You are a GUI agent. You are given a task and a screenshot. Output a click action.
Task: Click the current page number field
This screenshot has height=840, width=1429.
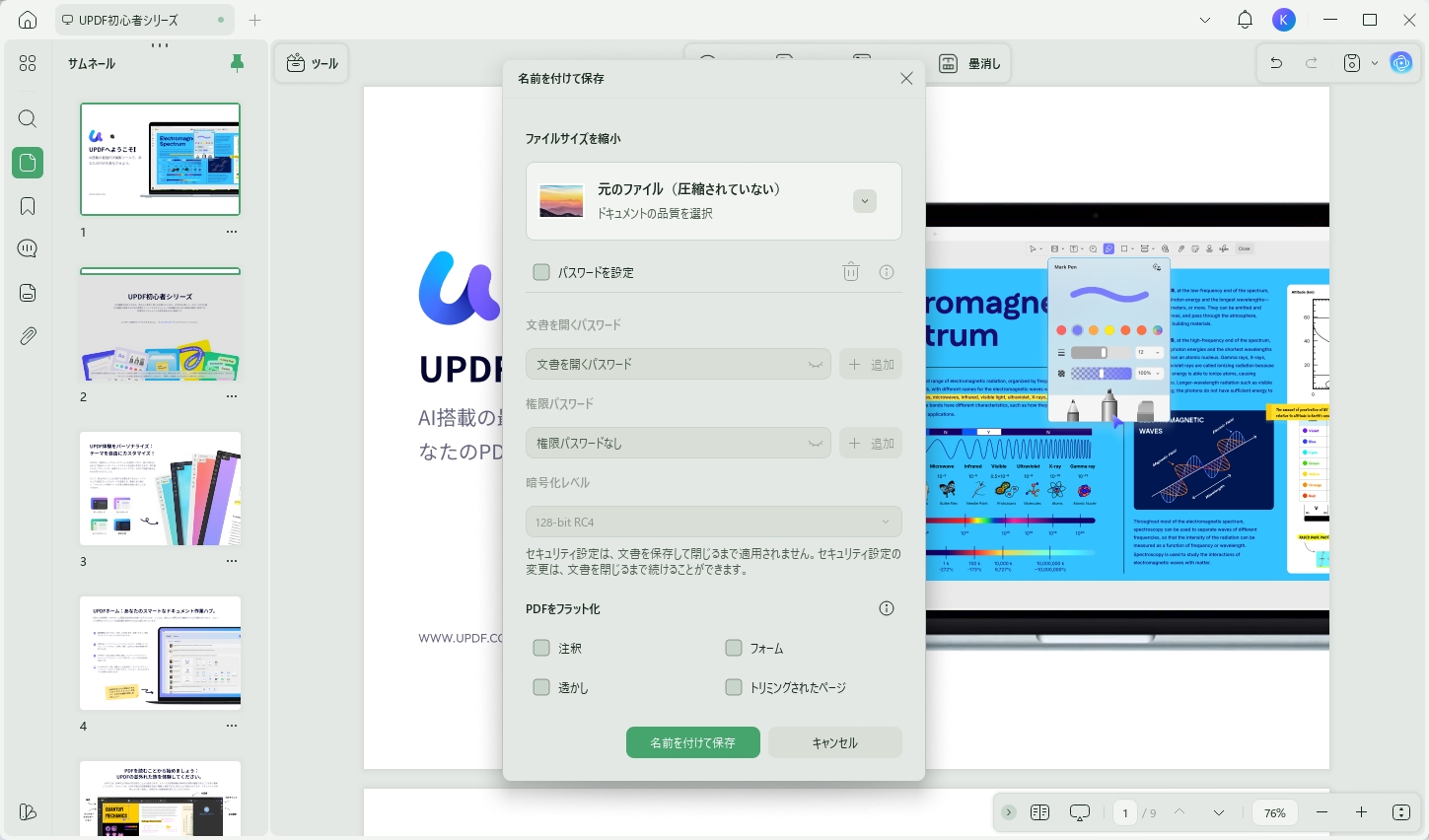[1125, 812]
